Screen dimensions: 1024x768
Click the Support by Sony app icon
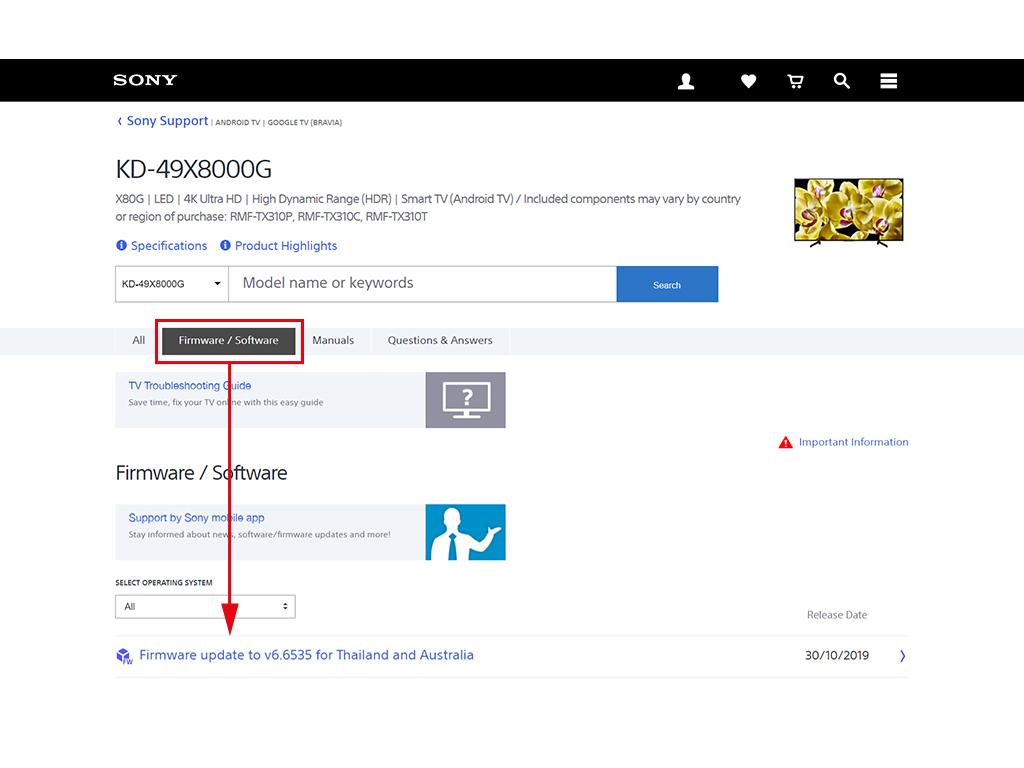point(465,532)
